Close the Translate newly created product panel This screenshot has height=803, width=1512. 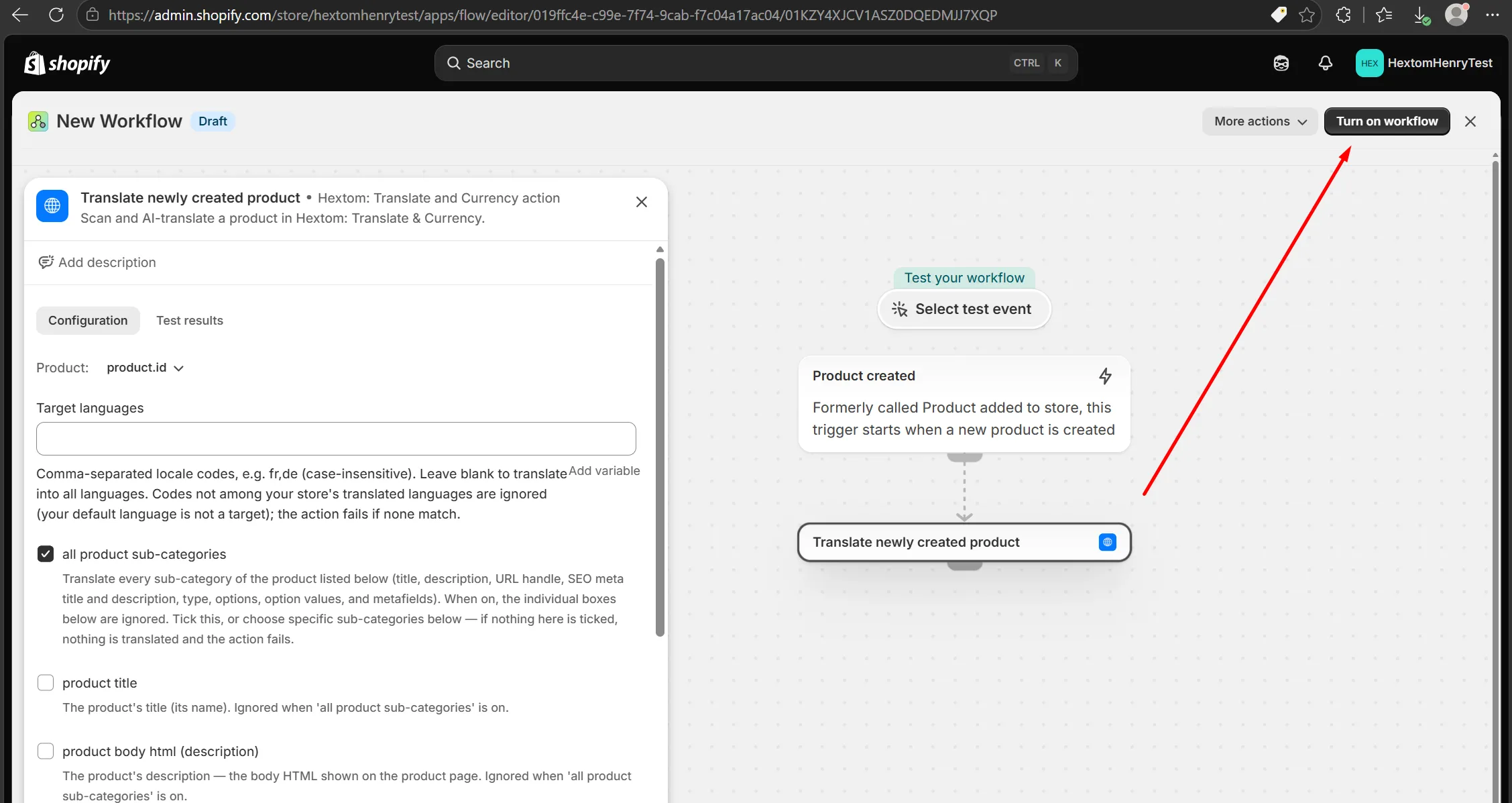click(642, 202)
